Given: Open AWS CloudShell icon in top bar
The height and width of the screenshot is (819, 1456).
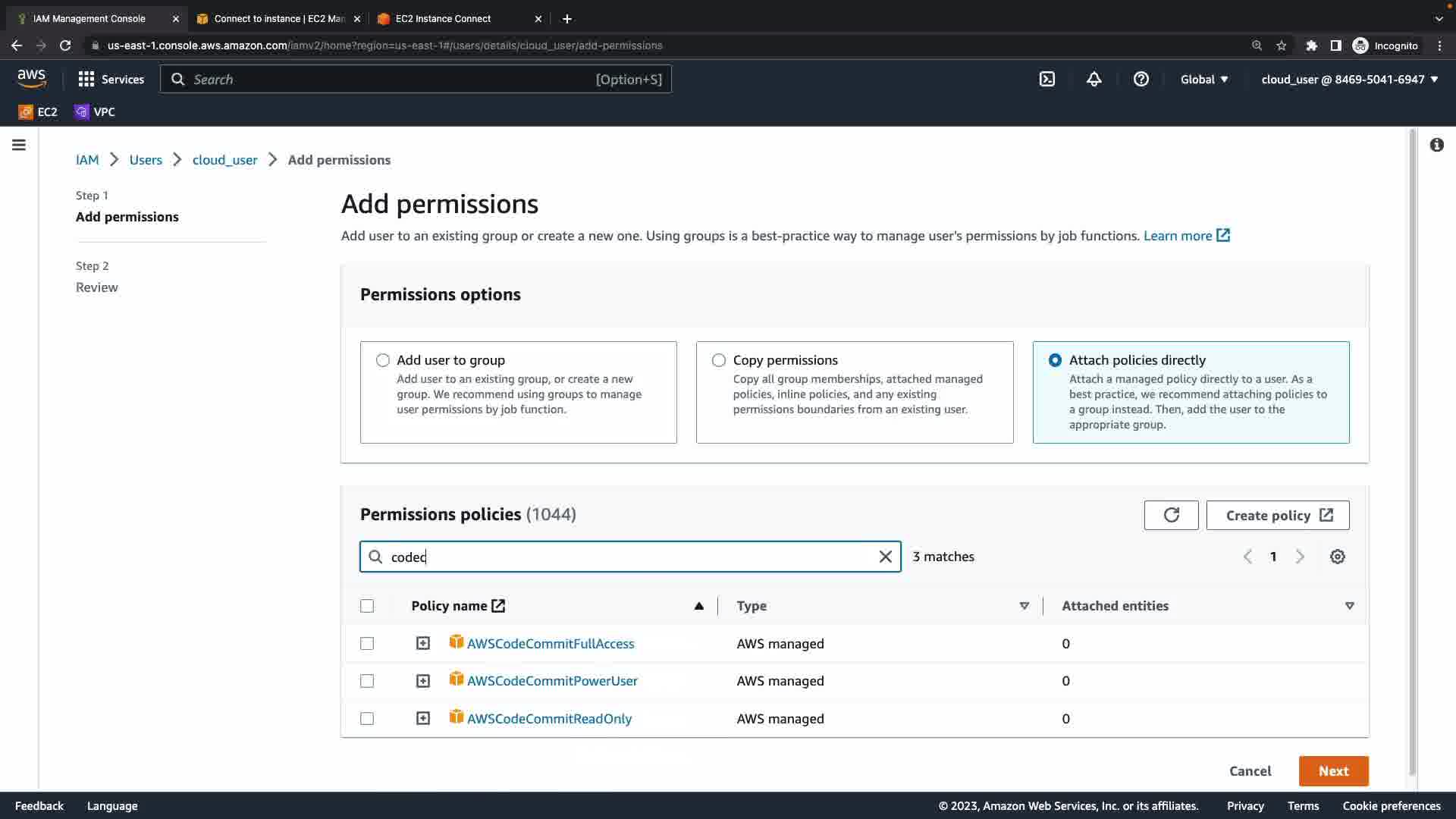Looking at the screenshot, I should [1047, 79].
